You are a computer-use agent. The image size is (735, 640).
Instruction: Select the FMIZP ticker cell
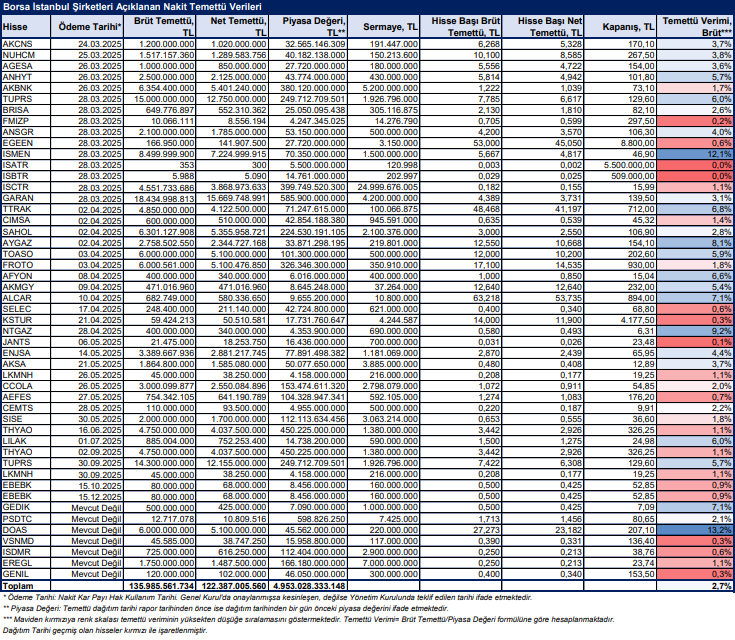(26, 121)
